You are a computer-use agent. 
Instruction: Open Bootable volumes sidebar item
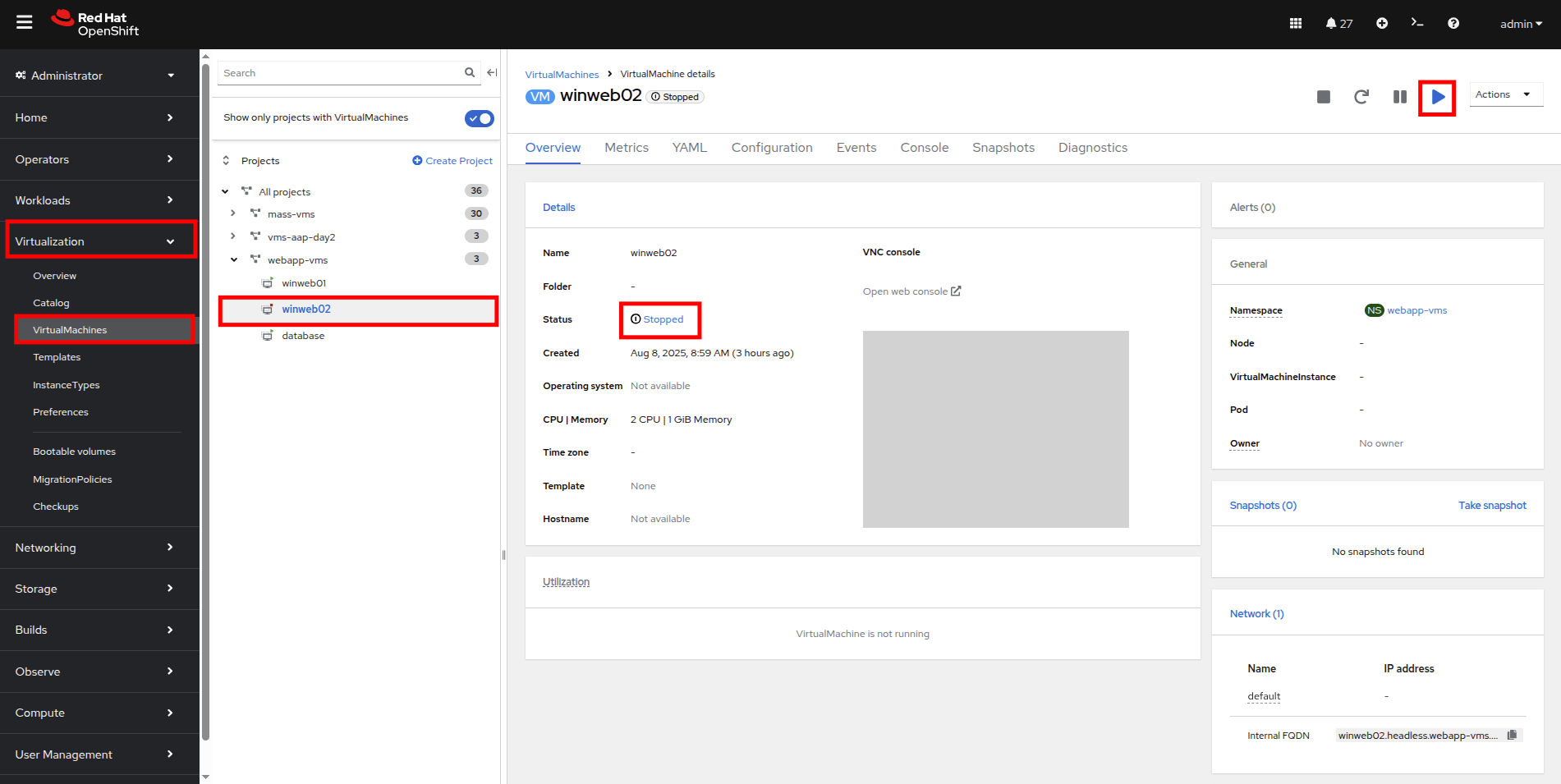74,452
